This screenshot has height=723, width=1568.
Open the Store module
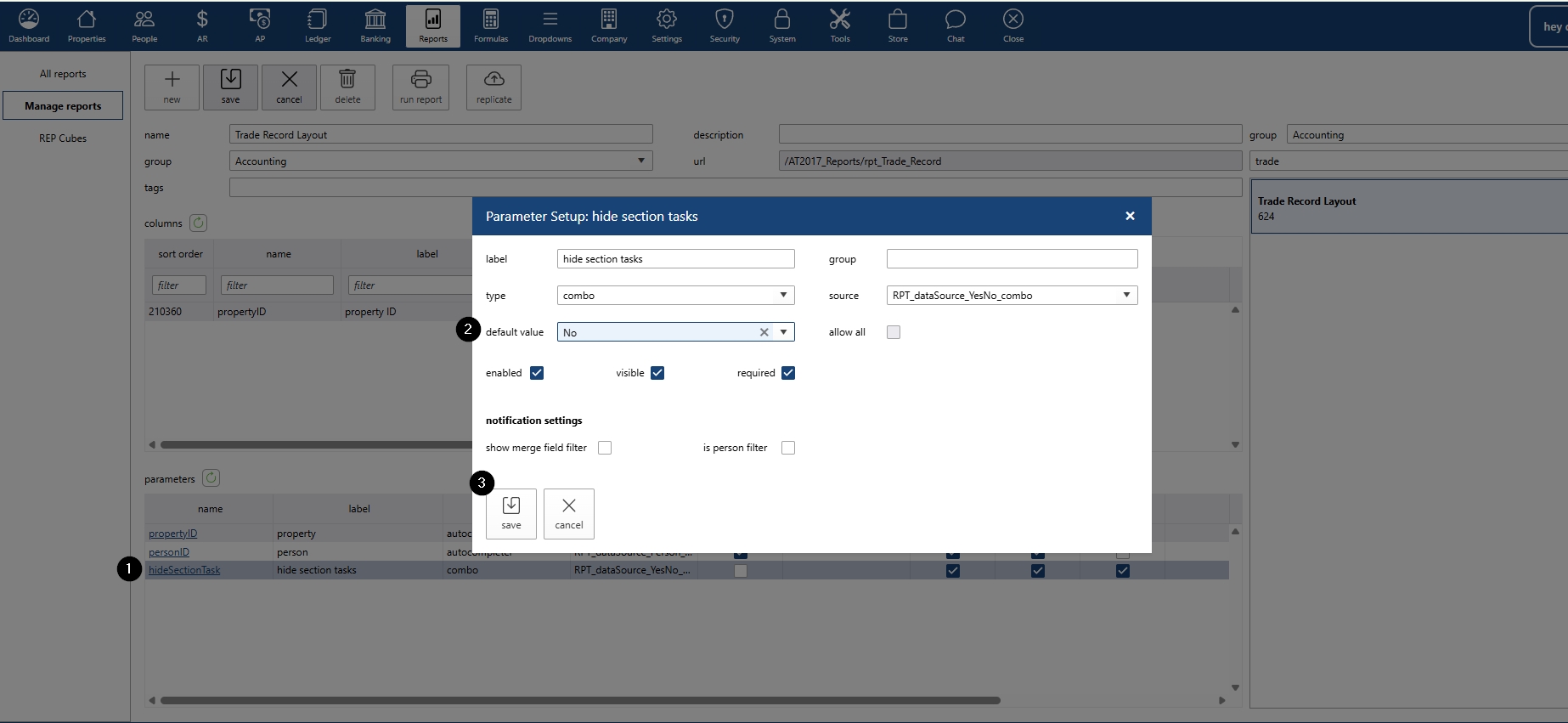898,26
